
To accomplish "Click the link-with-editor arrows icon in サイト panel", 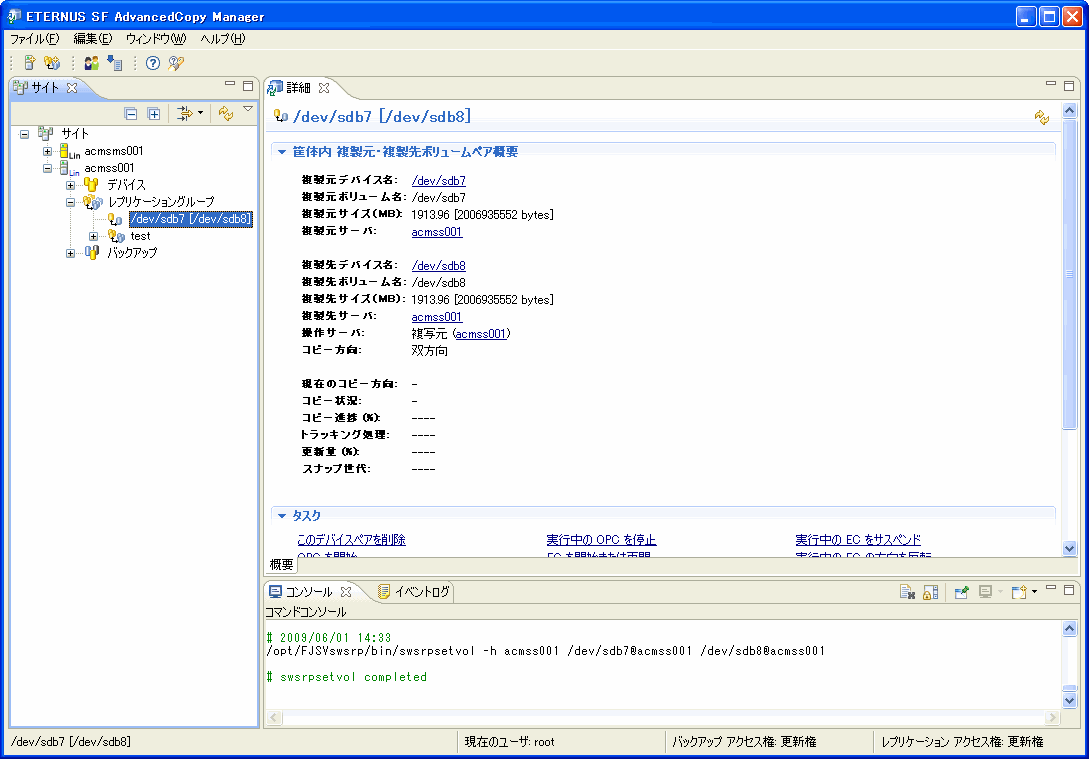I will click(x=184, y=113).
